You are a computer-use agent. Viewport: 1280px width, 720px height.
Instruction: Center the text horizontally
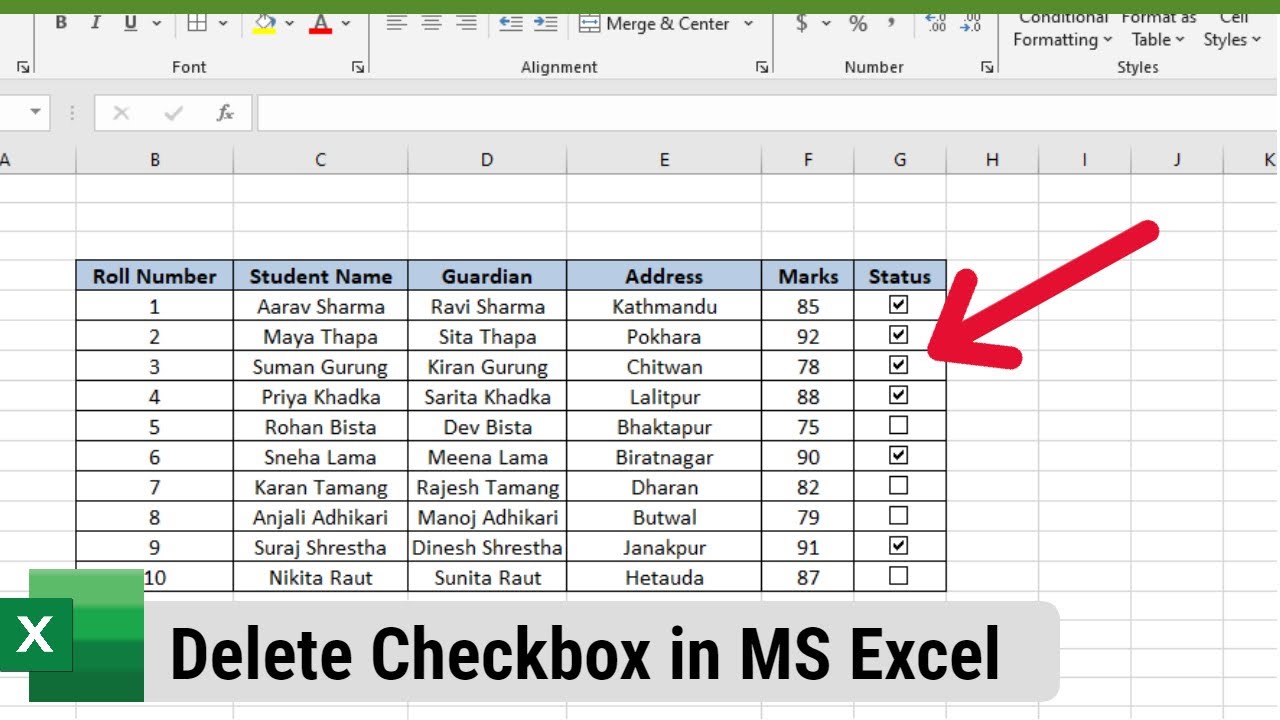point(432,22)
